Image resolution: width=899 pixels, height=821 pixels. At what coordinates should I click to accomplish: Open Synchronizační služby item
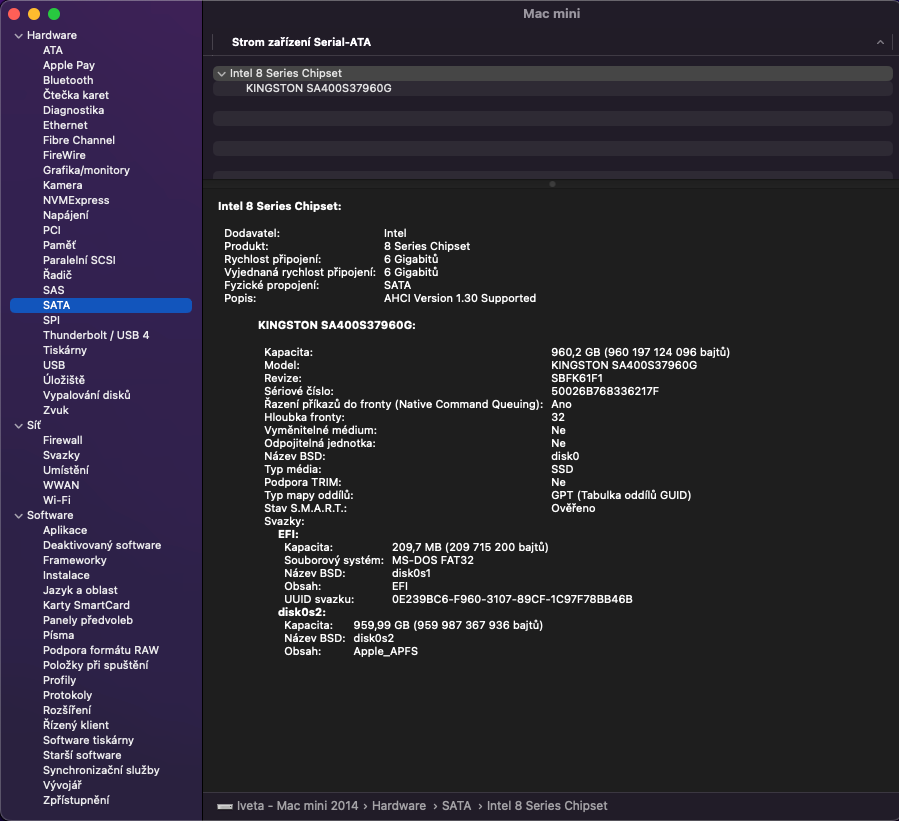101,771
